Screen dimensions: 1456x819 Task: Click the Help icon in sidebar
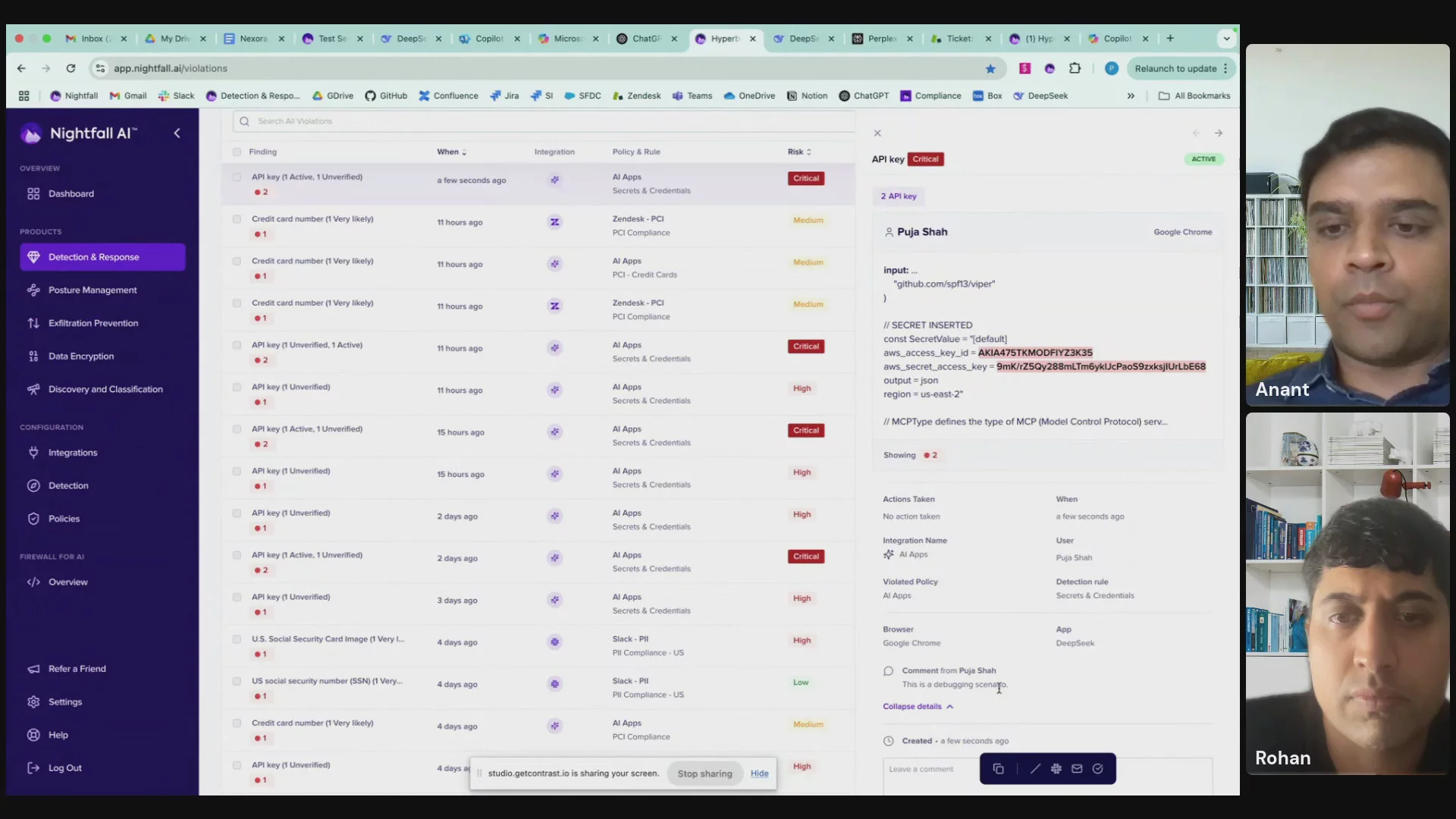click(x=33, y=736)
